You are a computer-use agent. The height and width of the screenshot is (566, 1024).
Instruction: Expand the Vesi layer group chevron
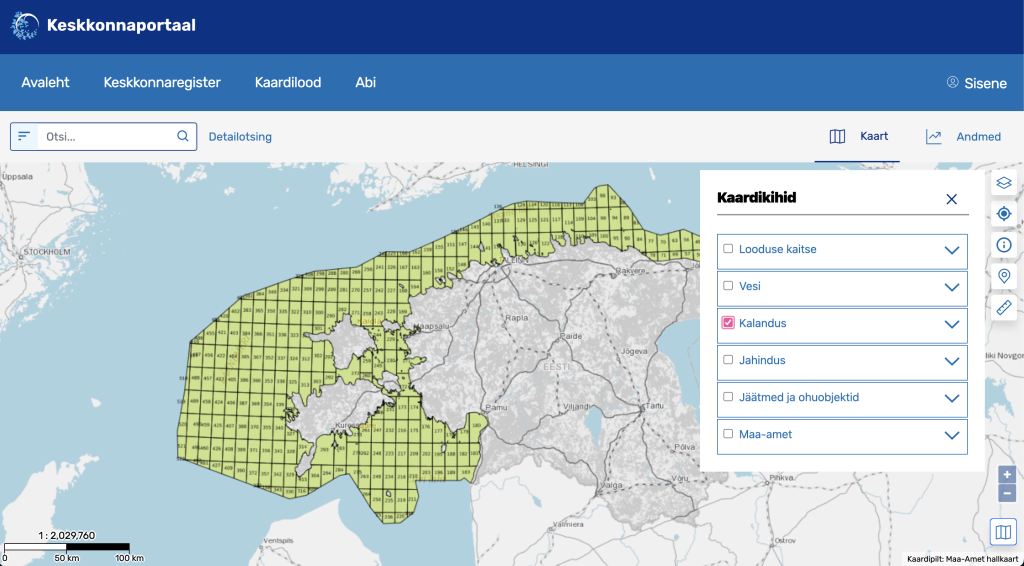[952, 287]
